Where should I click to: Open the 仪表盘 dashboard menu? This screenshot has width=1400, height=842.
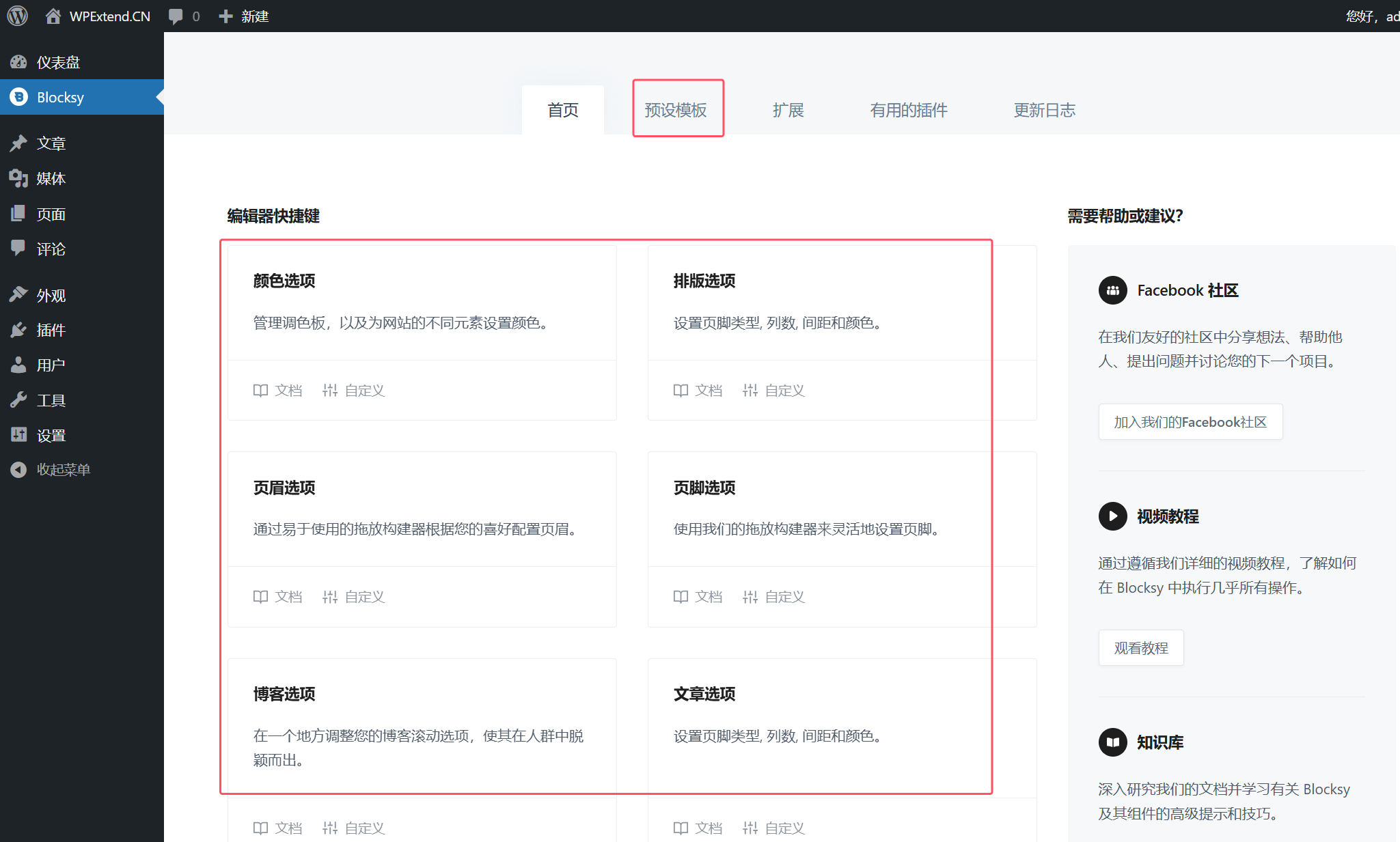click(82, 62)
